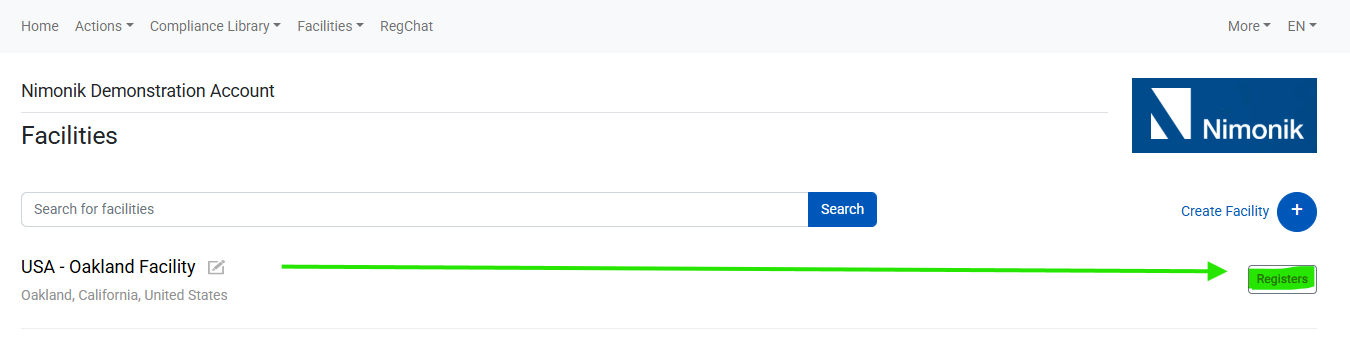Open the EN language selector
1350x363 pixels.
tap(1302, 26)
